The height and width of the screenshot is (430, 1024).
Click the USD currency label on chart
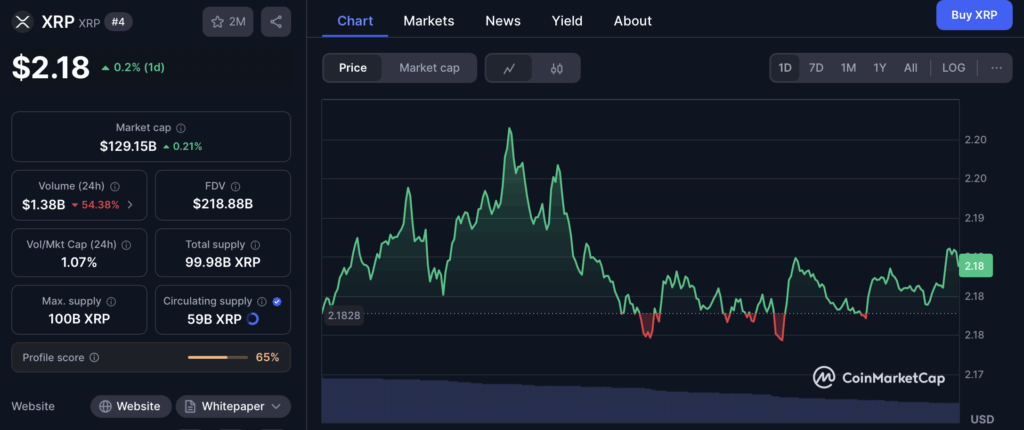982,419
